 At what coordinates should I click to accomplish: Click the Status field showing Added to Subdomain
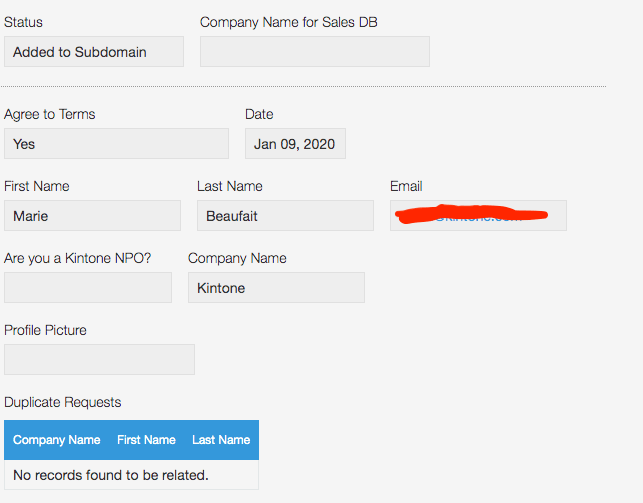coord(93,52)
